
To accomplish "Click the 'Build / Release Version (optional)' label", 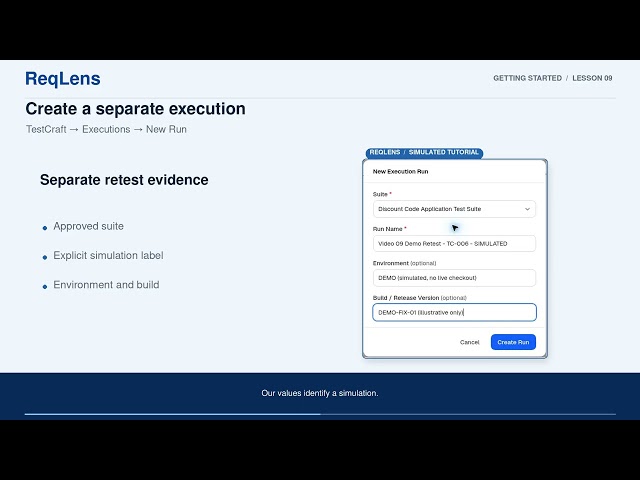I will [x=420, y=298].
